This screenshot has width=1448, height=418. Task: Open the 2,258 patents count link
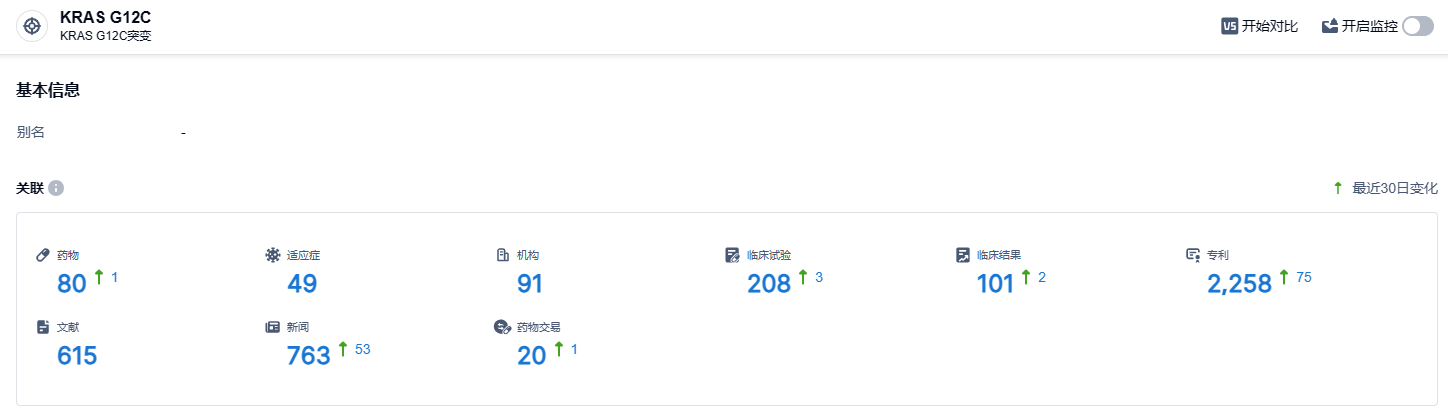click(1239, 284)
